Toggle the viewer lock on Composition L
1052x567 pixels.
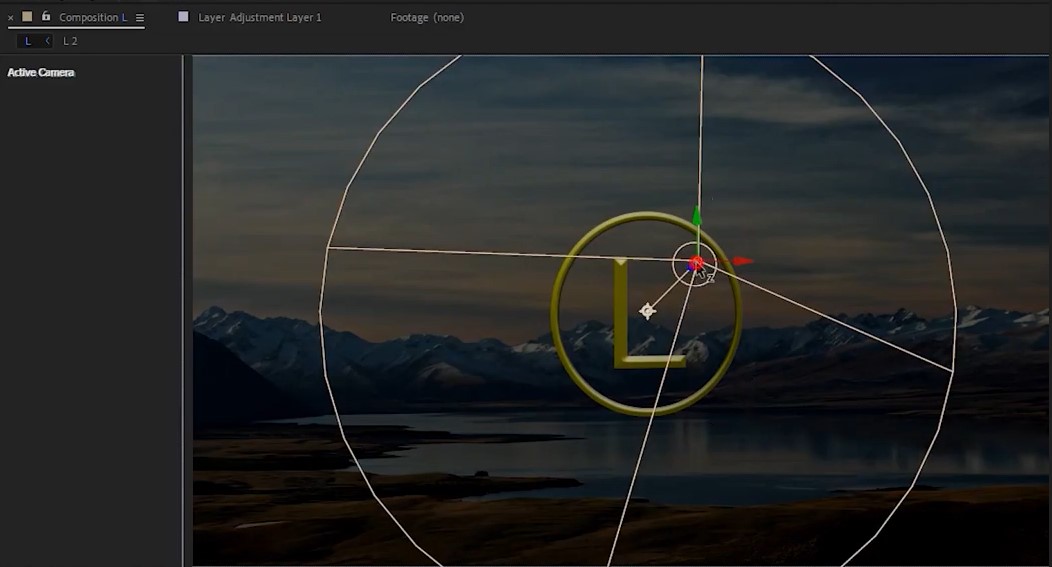click(x=46, y=16)
